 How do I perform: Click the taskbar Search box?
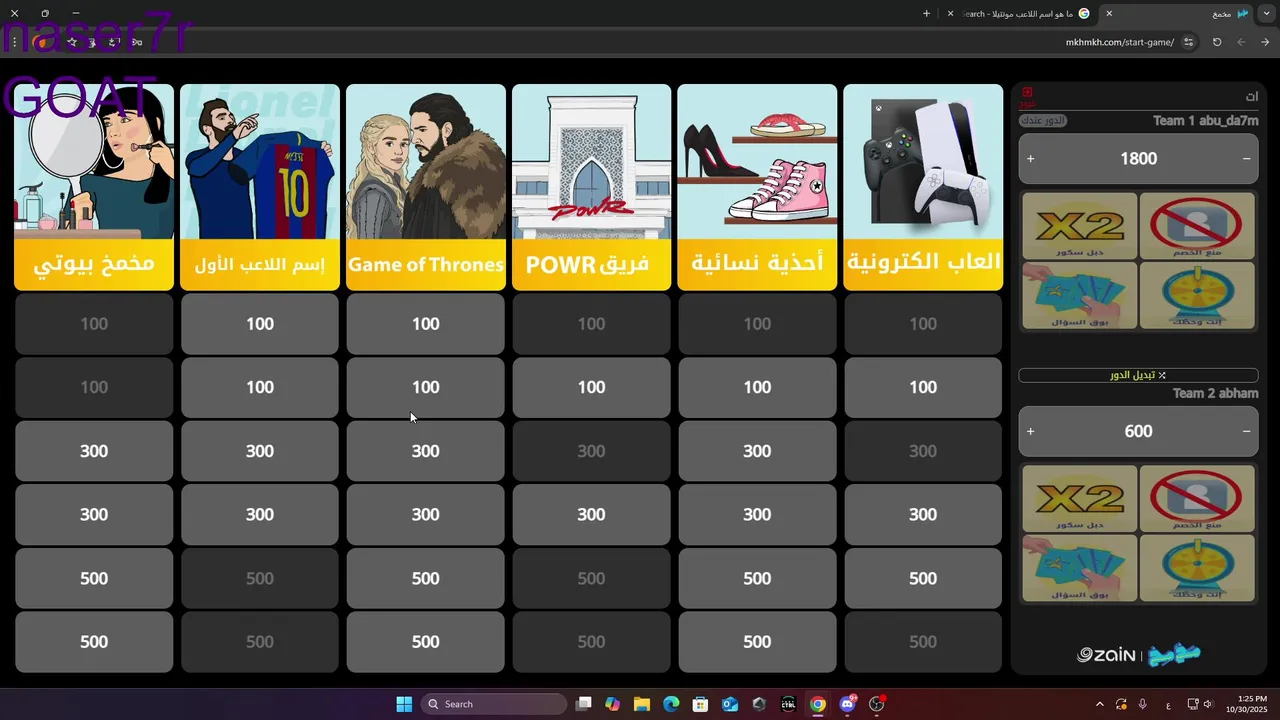494,704
